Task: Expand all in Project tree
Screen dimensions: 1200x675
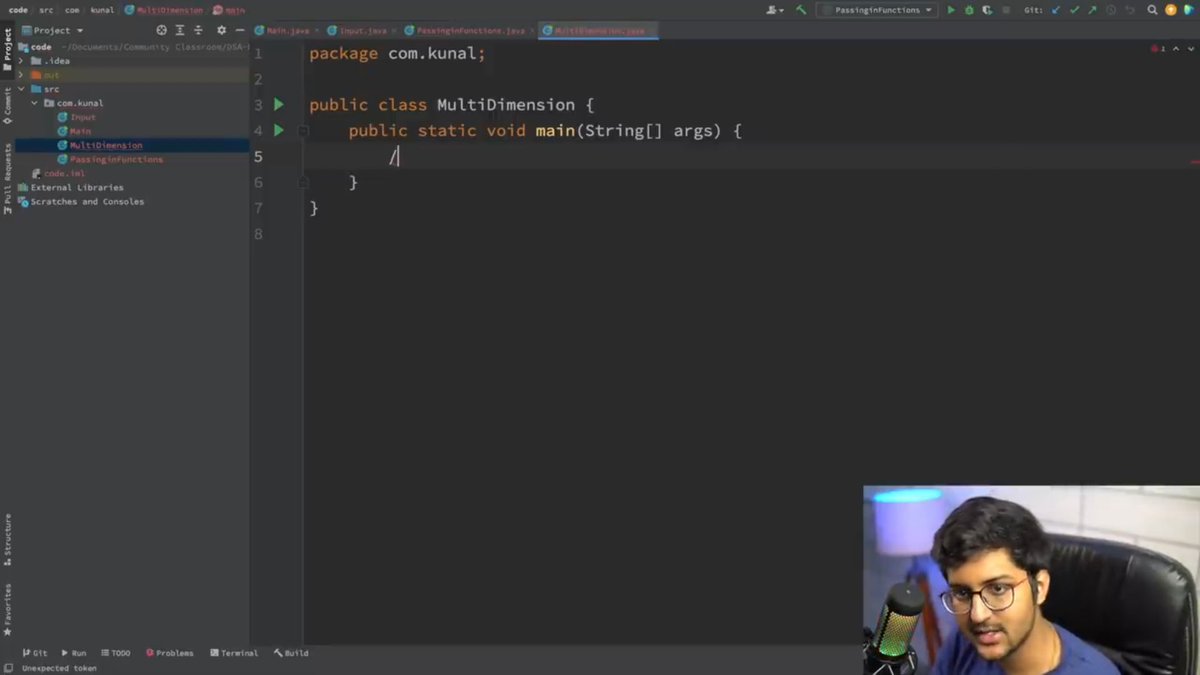Action: click(180, 30)
